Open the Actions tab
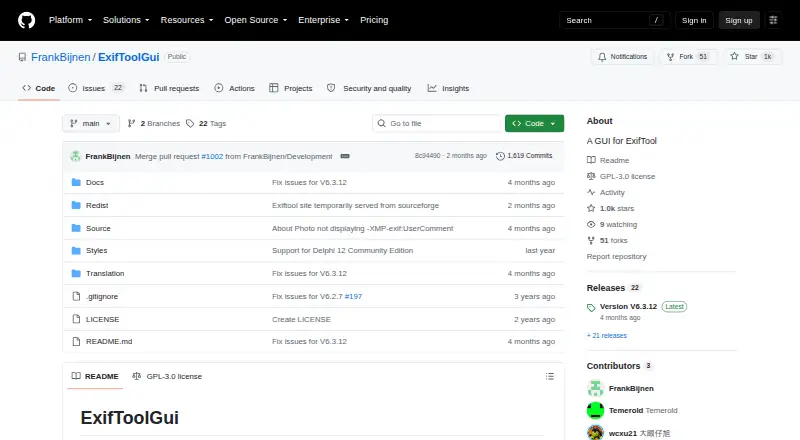Image resolution: width=800 pixels, height=440 pixels. (234, 88)
